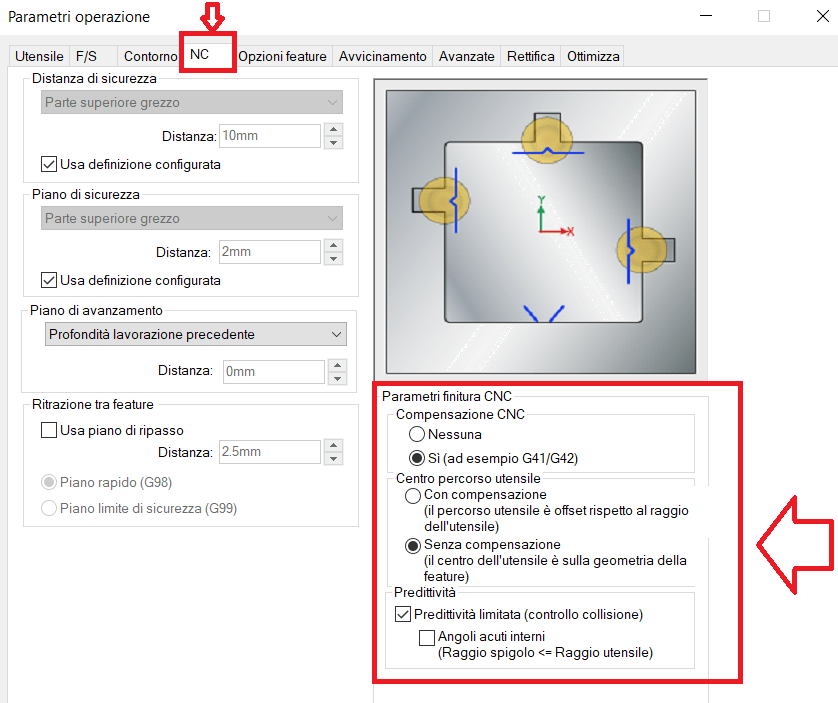Decrease the 2mm plane distance
The height and width of the screenshot is (703, 838).
pyautogui.click(x=333, y=258)
